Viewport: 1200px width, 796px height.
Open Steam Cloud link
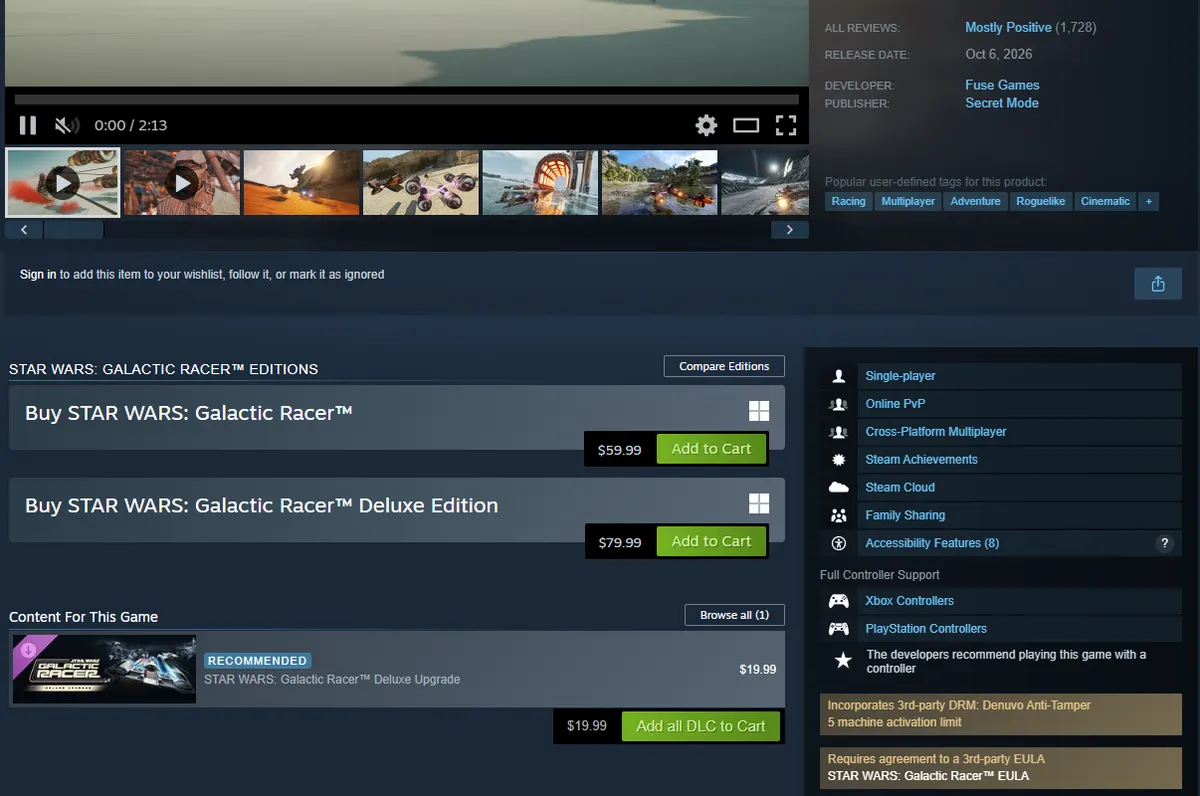[x=900, y=488]
